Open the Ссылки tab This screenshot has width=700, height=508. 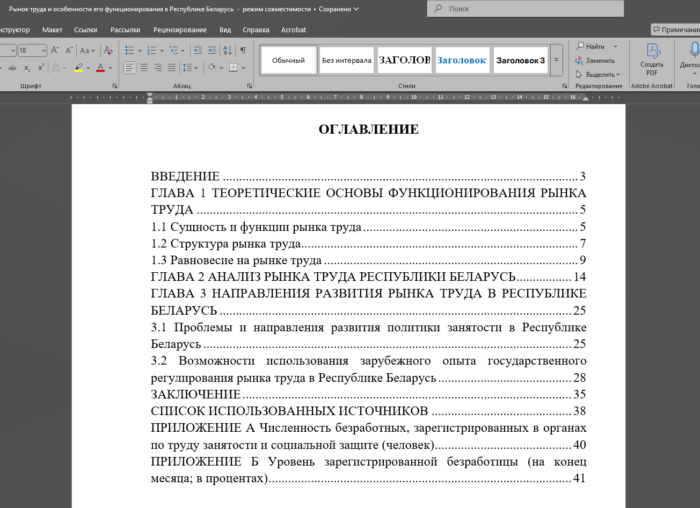click(85, 30)
